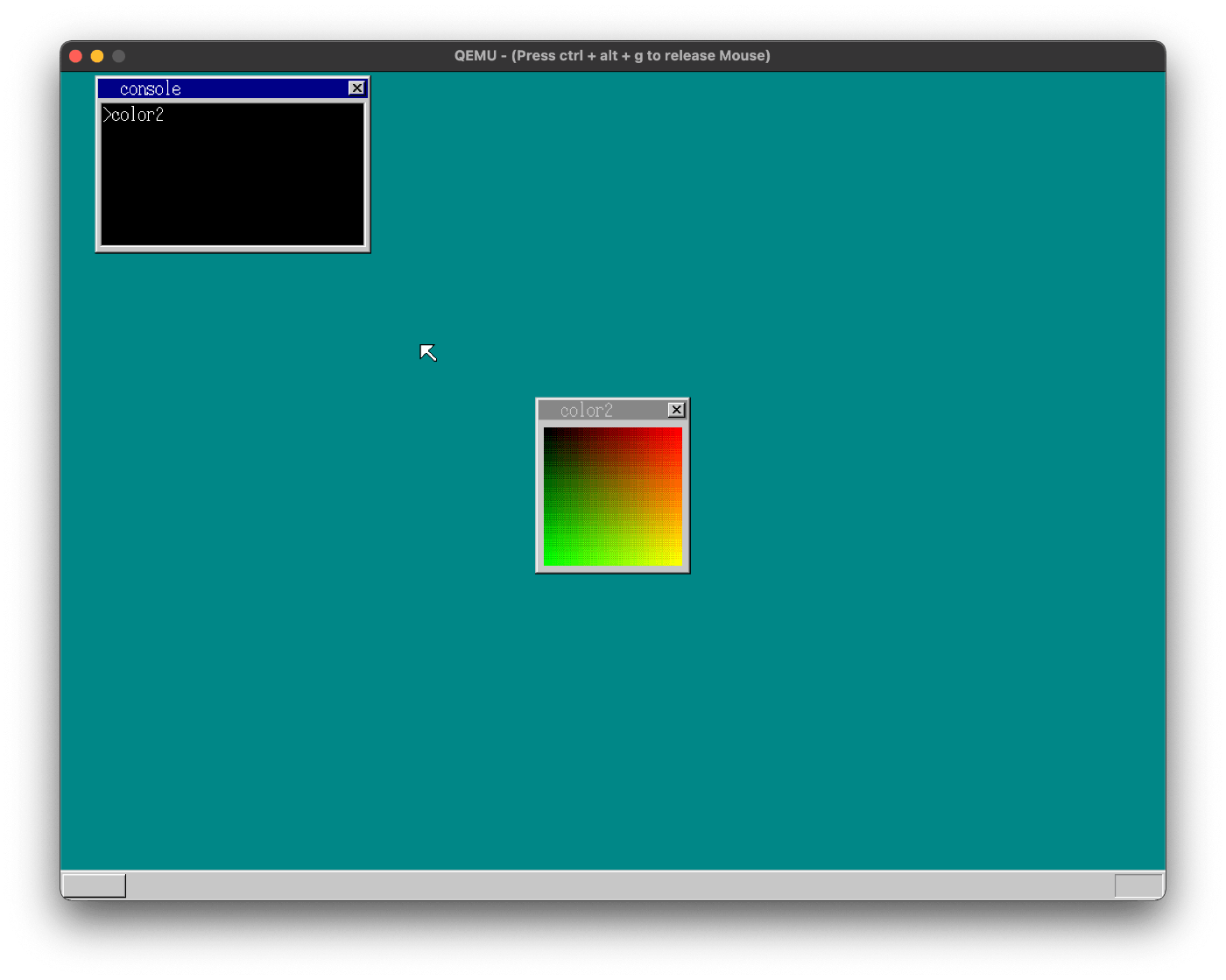Viewport: 1226px width, 980px height.
Task: Close the QEMU window with red button
Action: point(76,56)
